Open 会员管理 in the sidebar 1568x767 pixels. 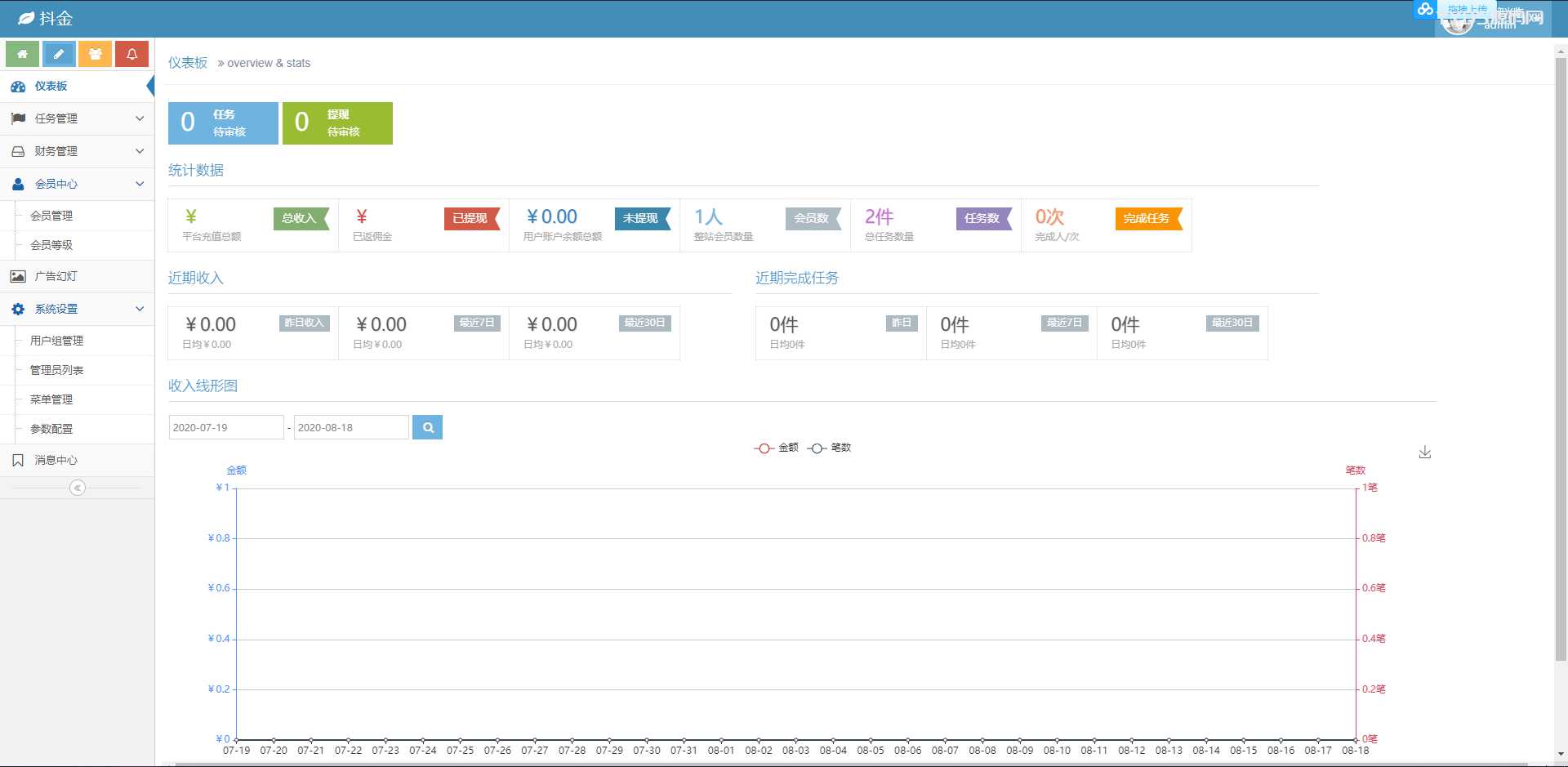(51, 216)
